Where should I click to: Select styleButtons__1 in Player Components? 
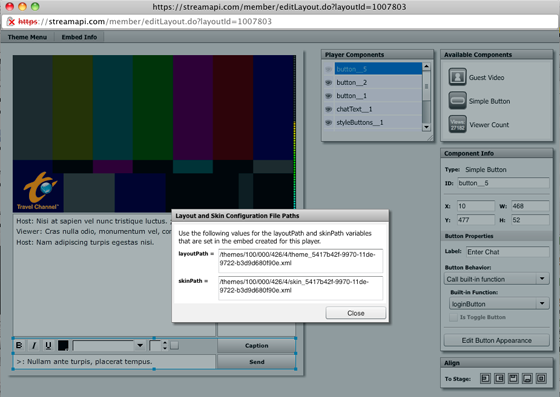point(378,122)
